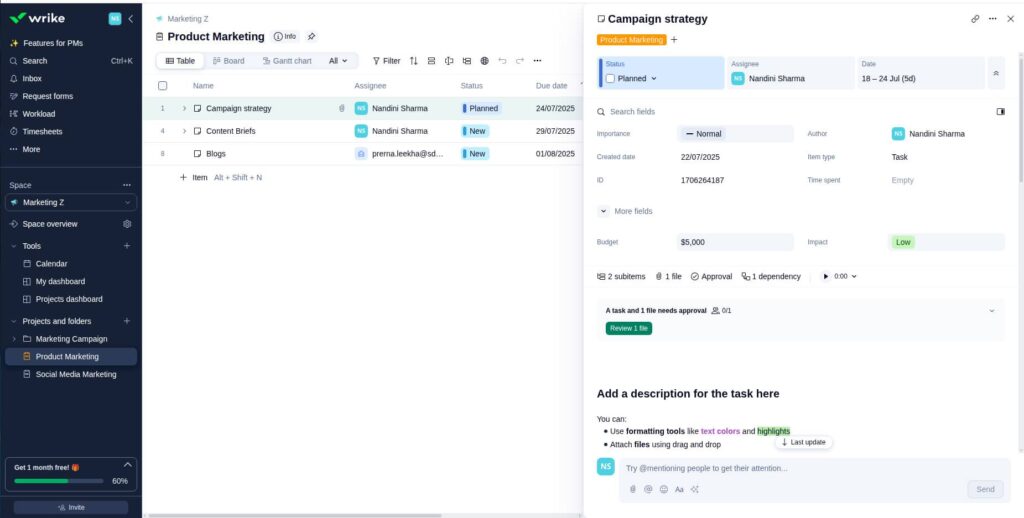1024x518 pixels.
Task: Tick the select-all checkbox in table header
Action: [x=163, y=86]
